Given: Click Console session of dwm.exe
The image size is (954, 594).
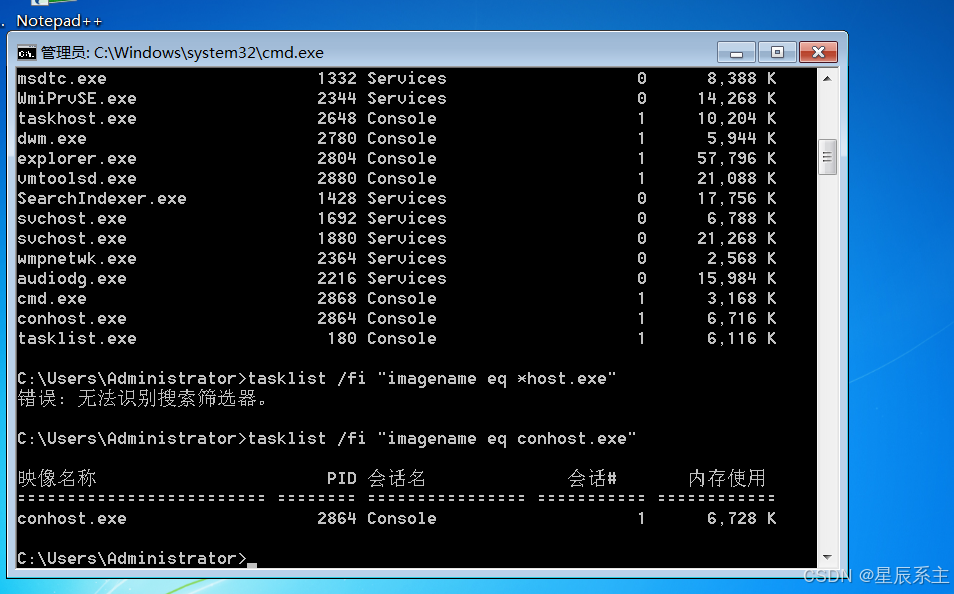Looking at the screenshot, I should pos(402,139).
